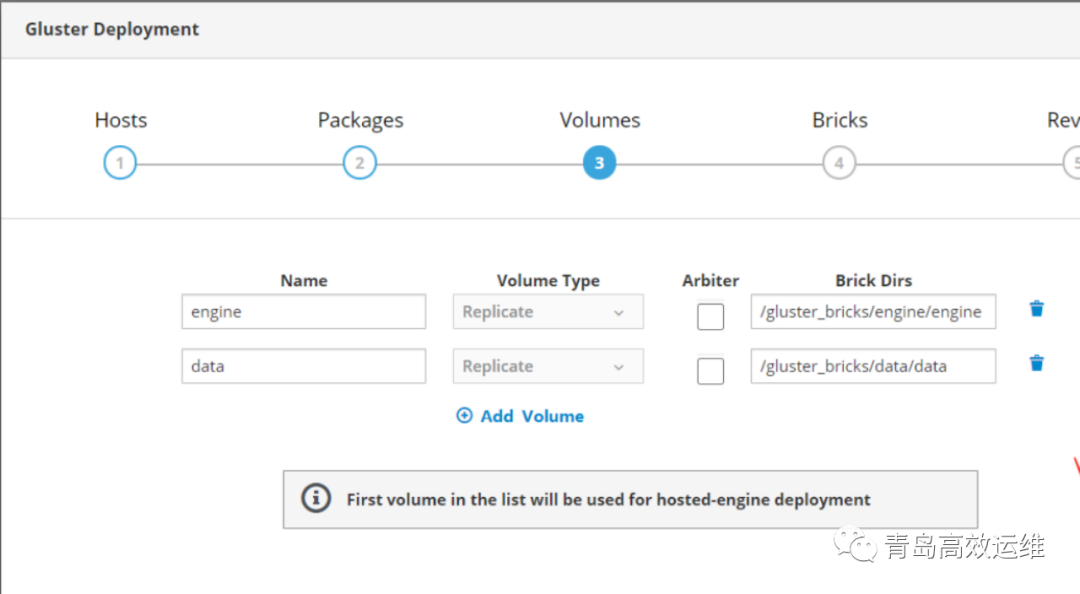
Task: Select the Bricks step label
Action: (840, 120)
